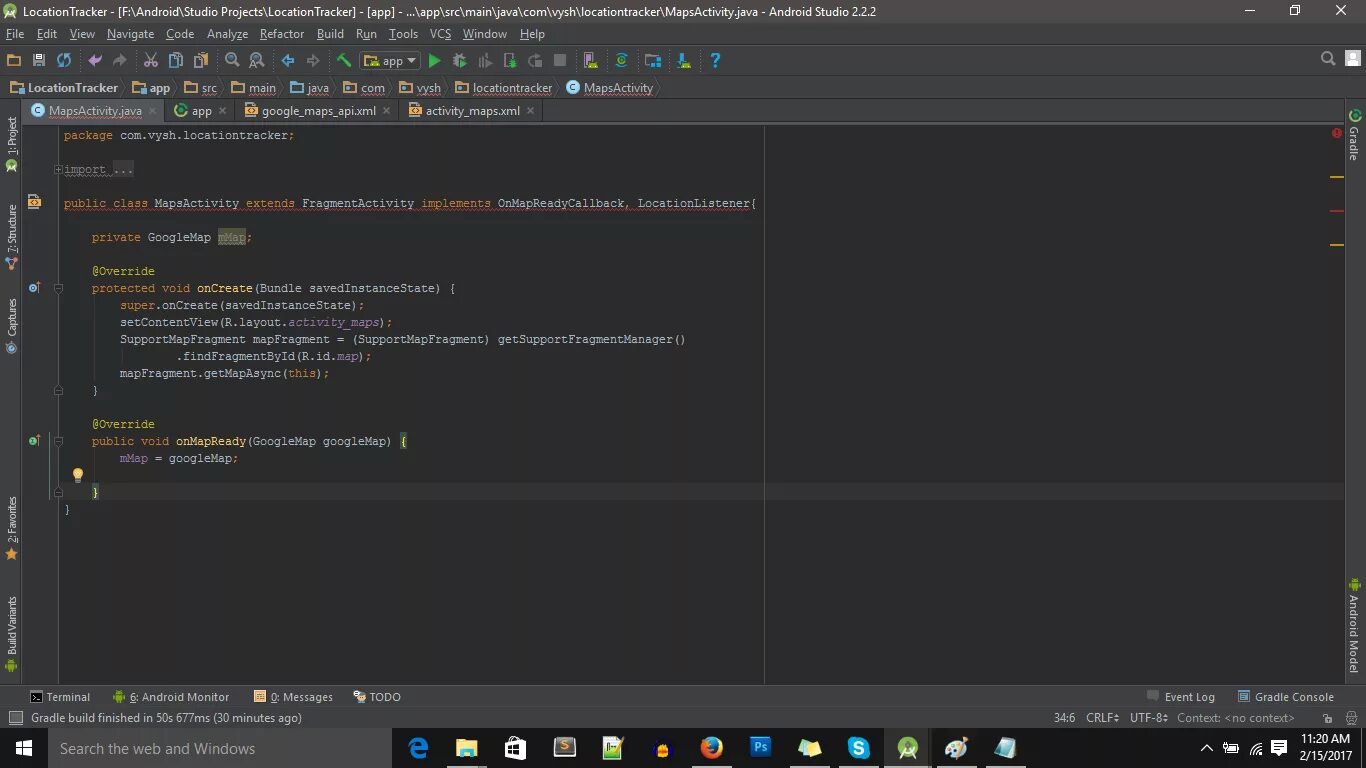1366x768 pixels.
Task: Toggle the 7: Structure side panel
Action: [x=12, y=237]
